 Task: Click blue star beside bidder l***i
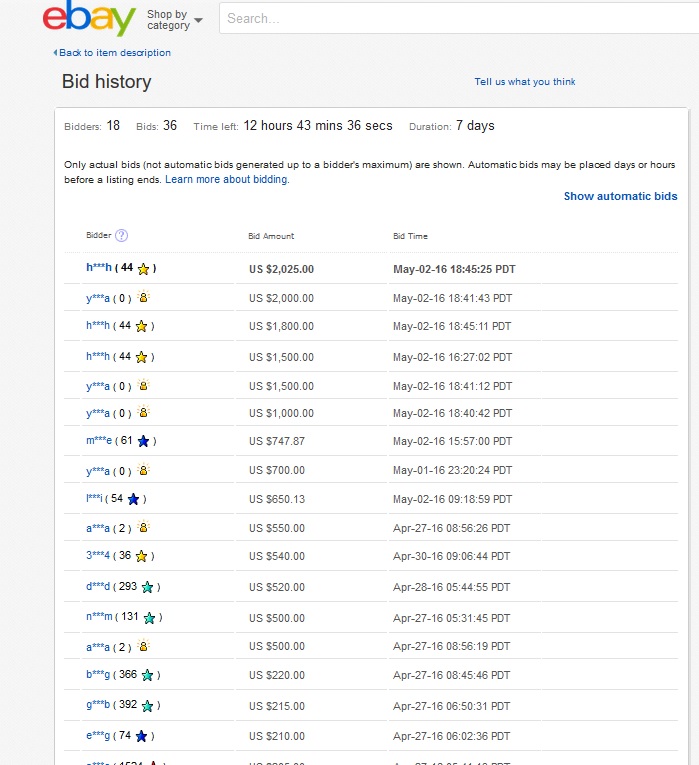(133, 499)
